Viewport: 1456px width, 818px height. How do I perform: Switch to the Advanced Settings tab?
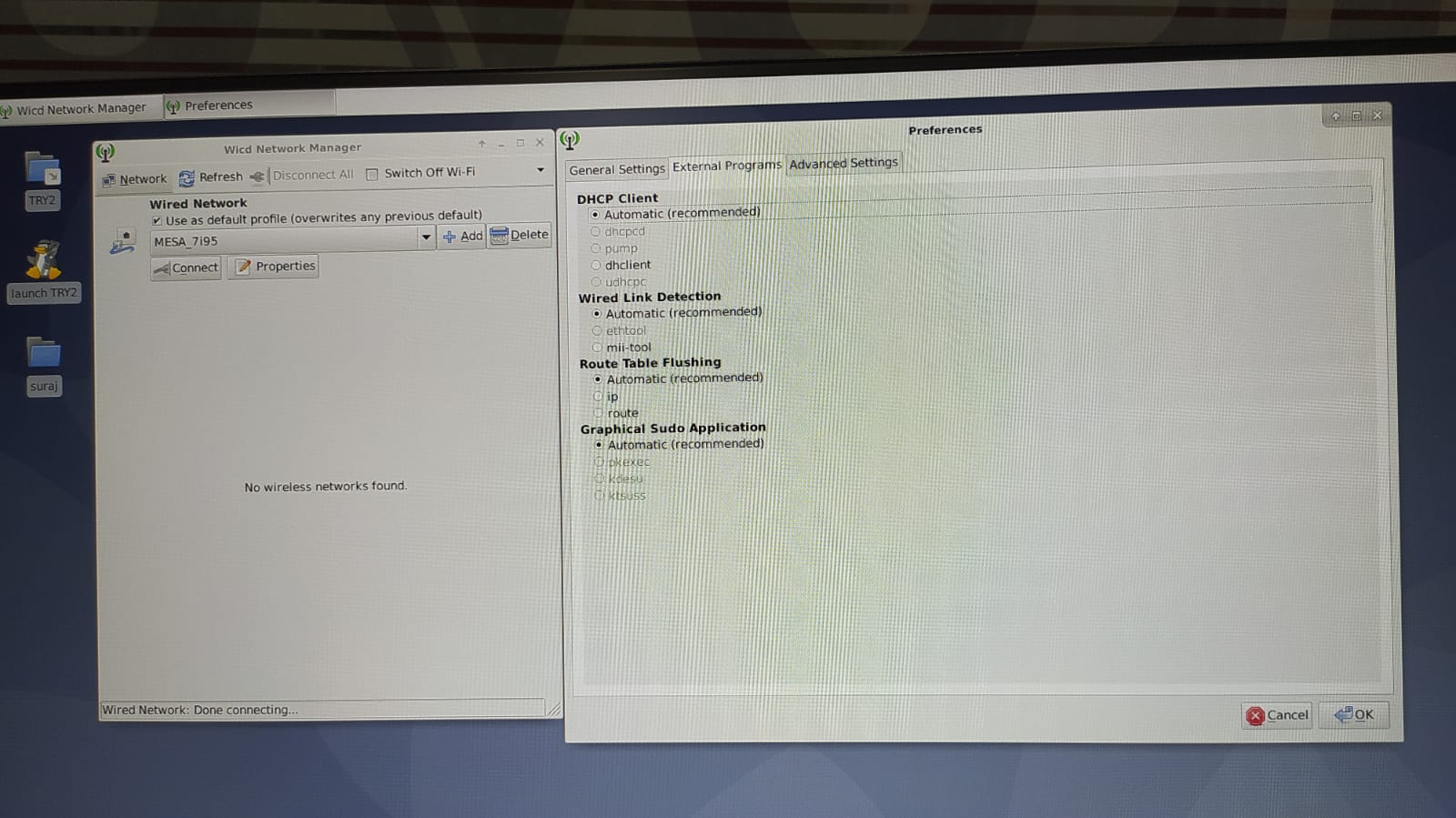coord(843,163)
